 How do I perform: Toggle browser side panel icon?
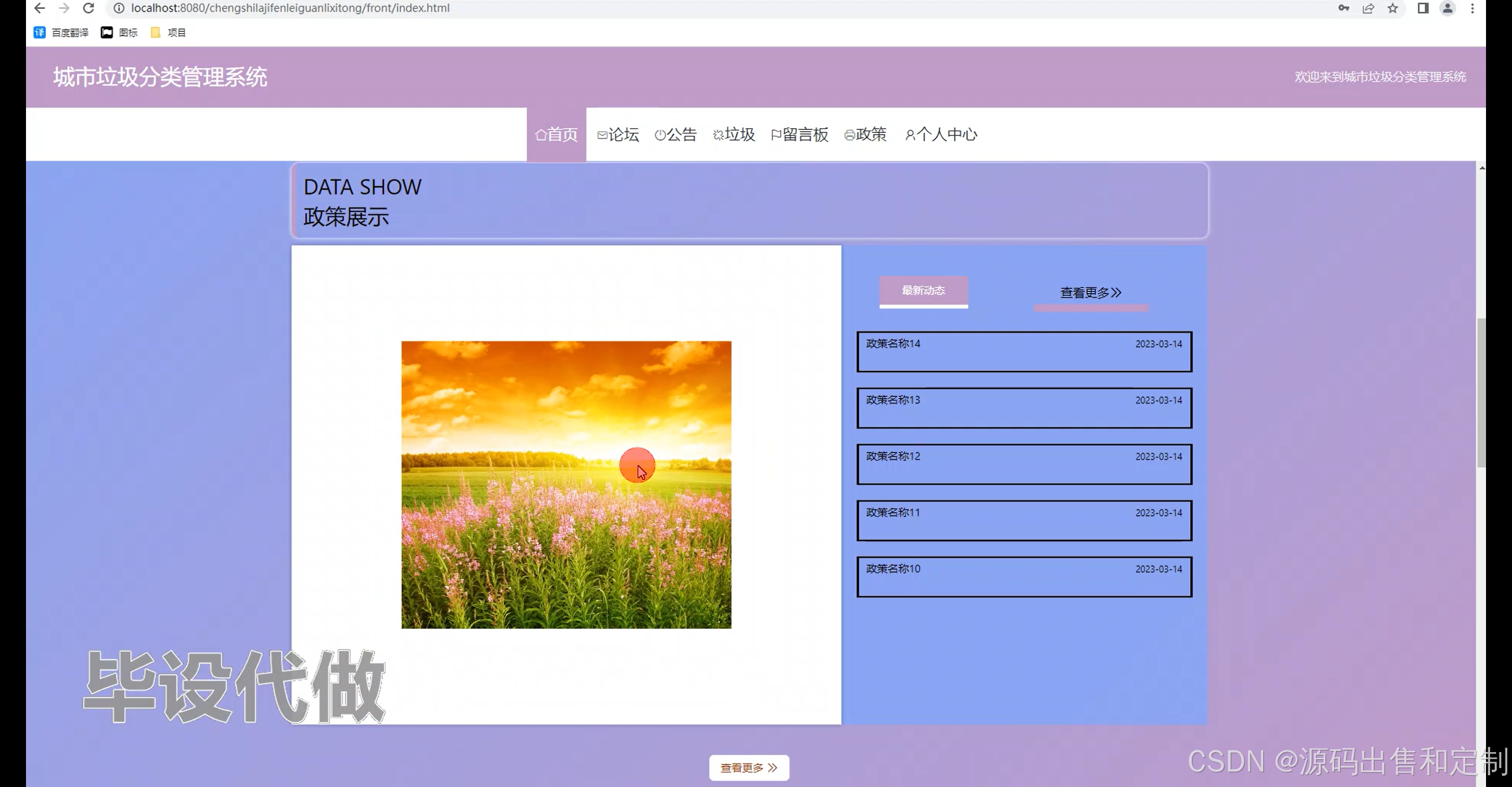[x=1423, y=8]
